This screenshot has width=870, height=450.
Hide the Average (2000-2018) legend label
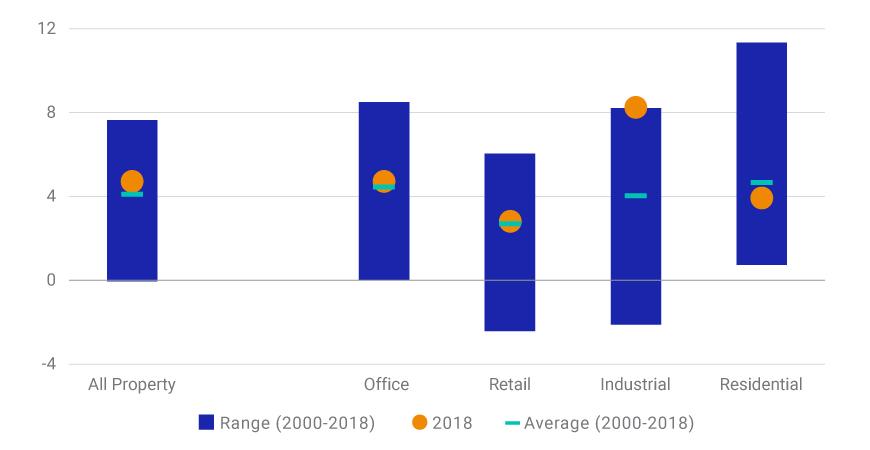point(608,423)
